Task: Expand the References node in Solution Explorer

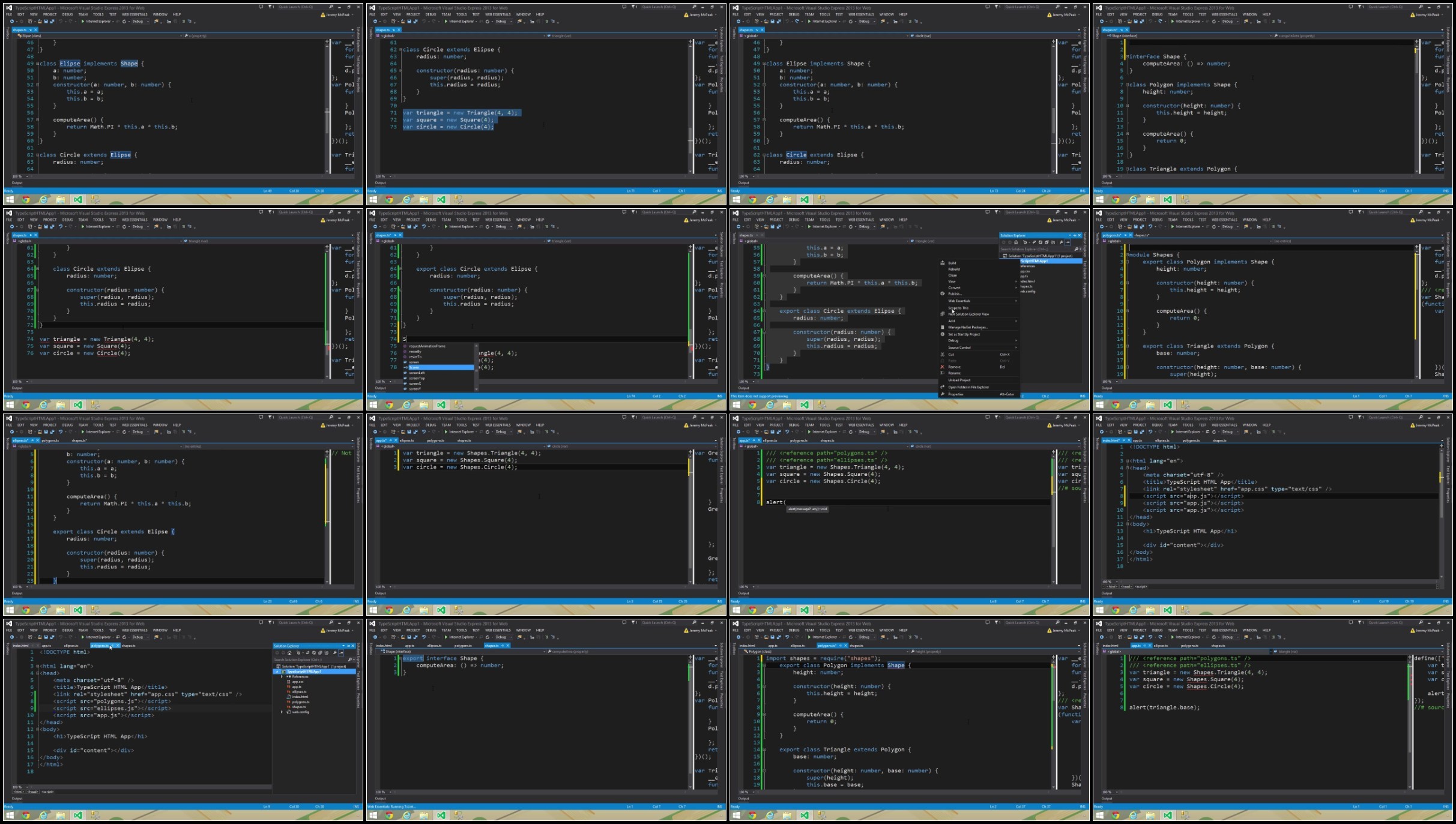Action: [x=282, y=676]
